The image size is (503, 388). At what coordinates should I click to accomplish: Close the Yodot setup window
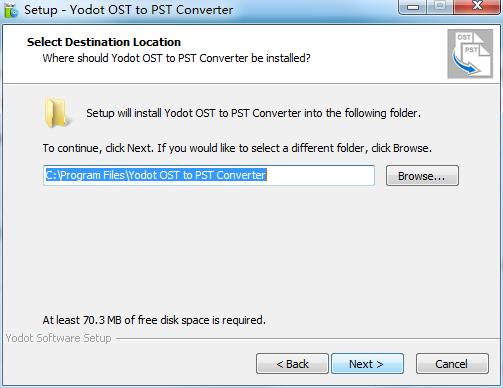coord(477,6)
